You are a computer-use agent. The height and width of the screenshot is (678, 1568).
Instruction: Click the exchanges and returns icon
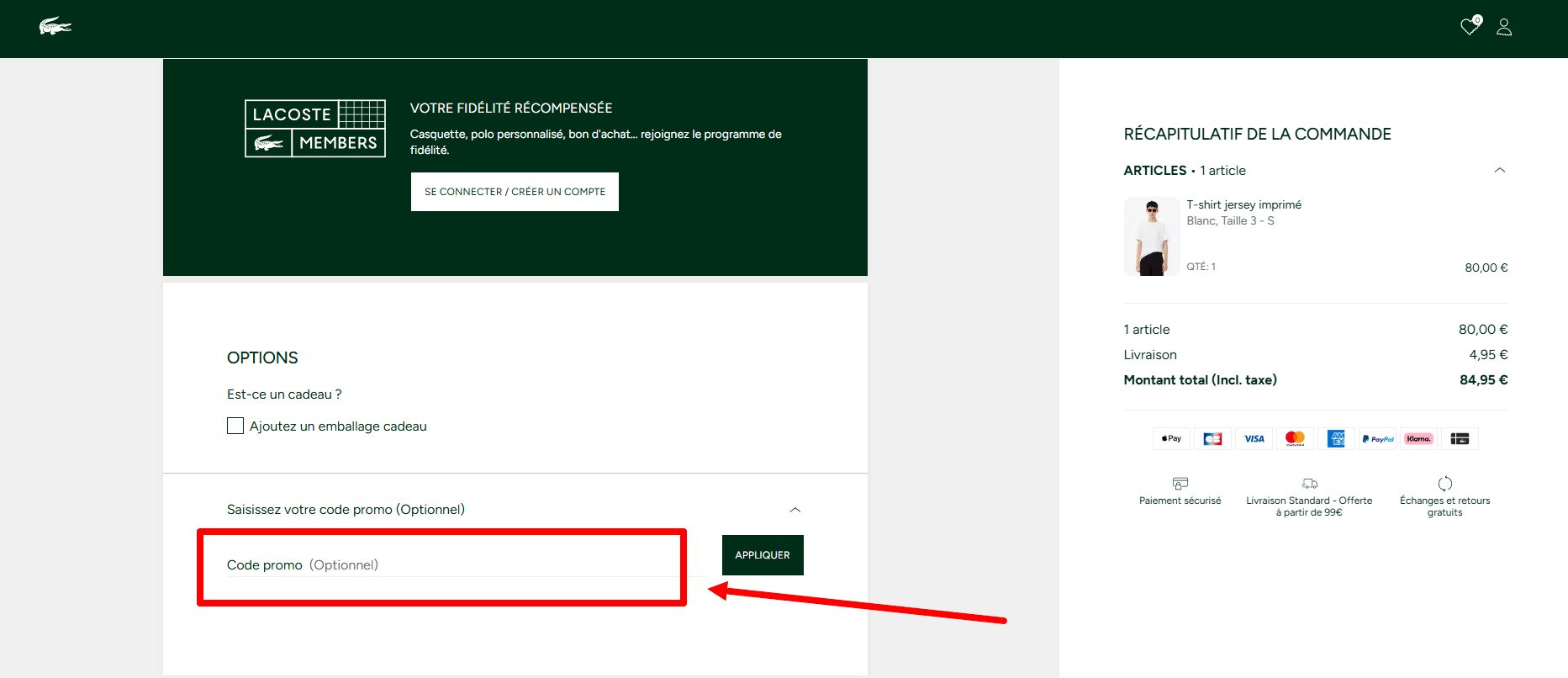(x=1444, y=484)
